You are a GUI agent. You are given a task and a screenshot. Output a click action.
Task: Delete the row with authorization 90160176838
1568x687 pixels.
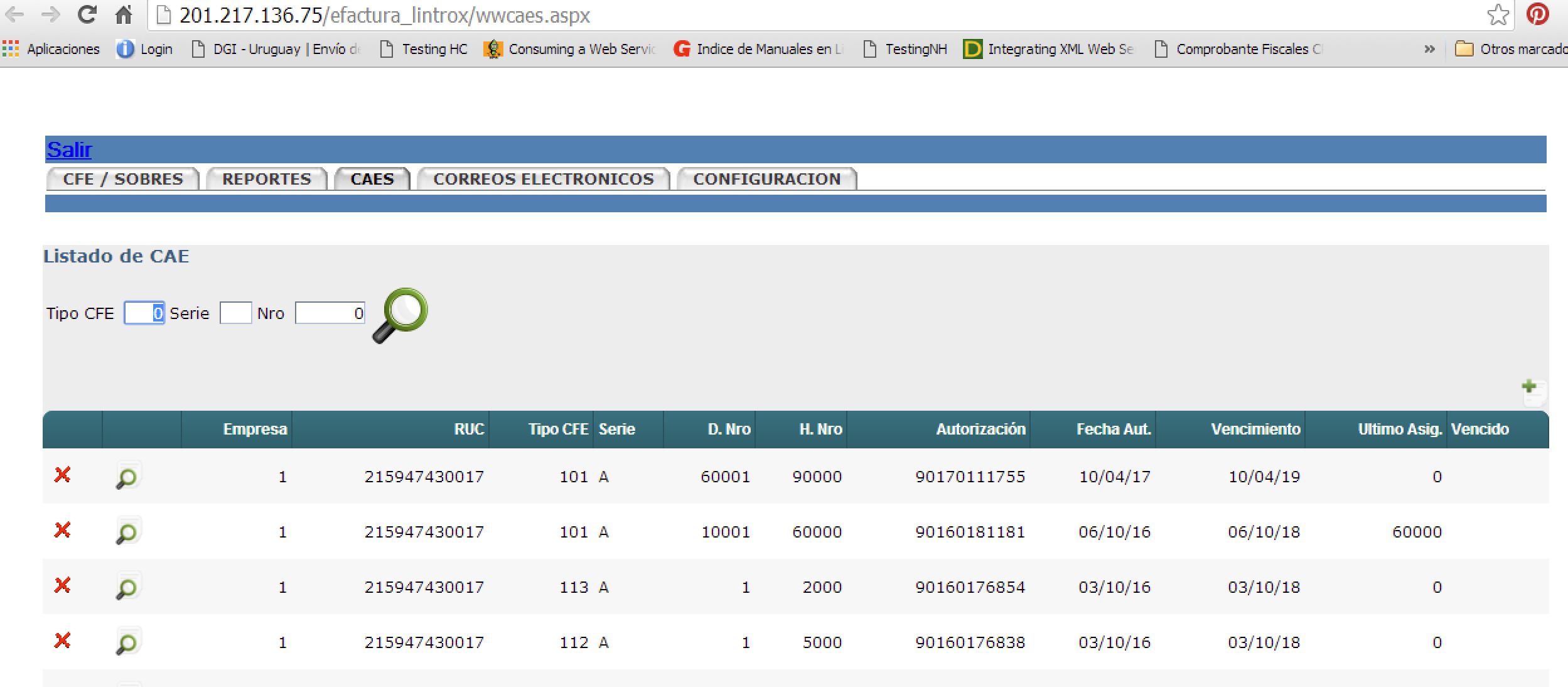(62, 641)
